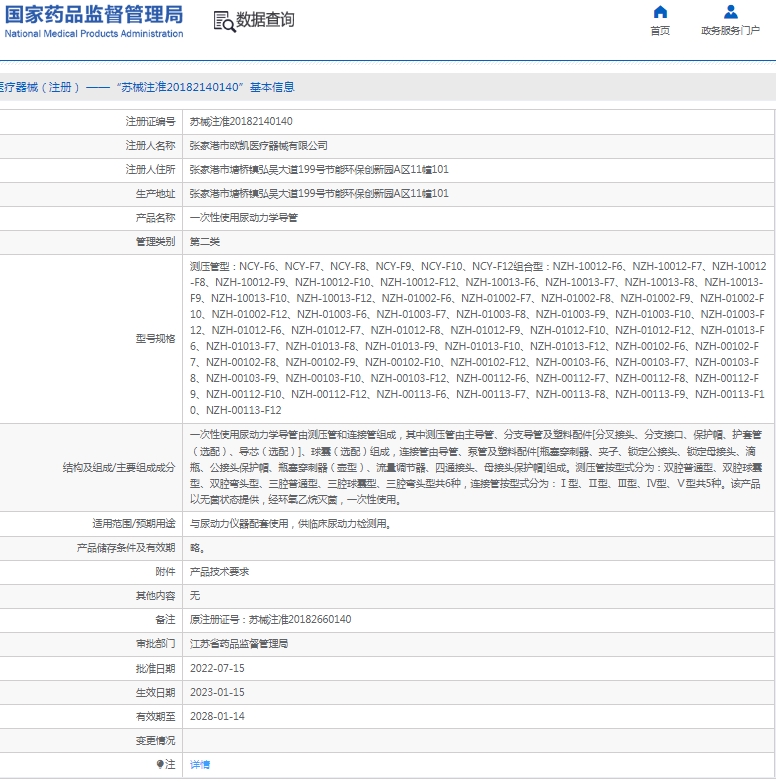Click the 适用范围/预期用途 label

point(134,524)
